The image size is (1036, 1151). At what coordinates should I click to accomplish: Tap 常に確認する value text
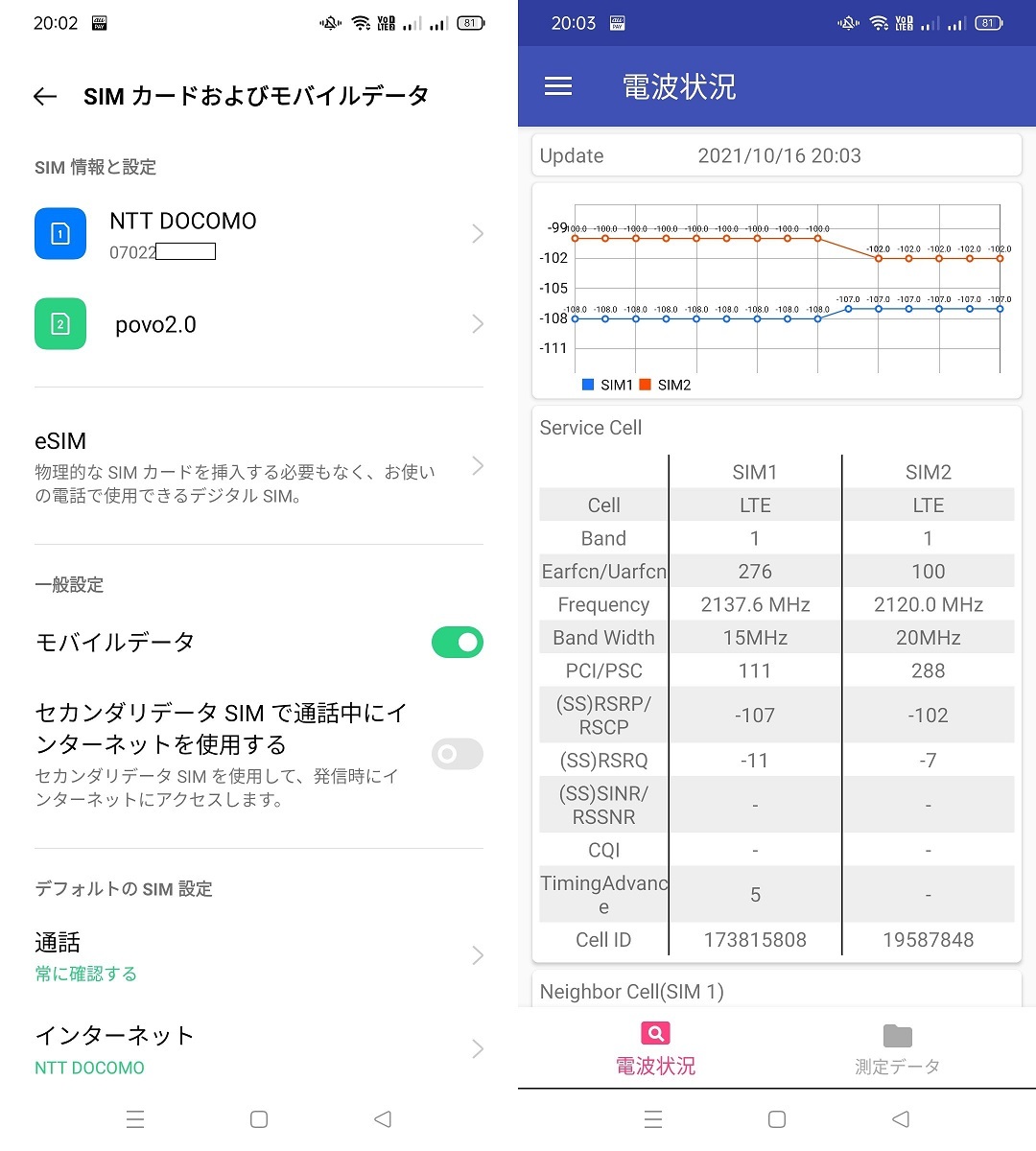[86, 974]
